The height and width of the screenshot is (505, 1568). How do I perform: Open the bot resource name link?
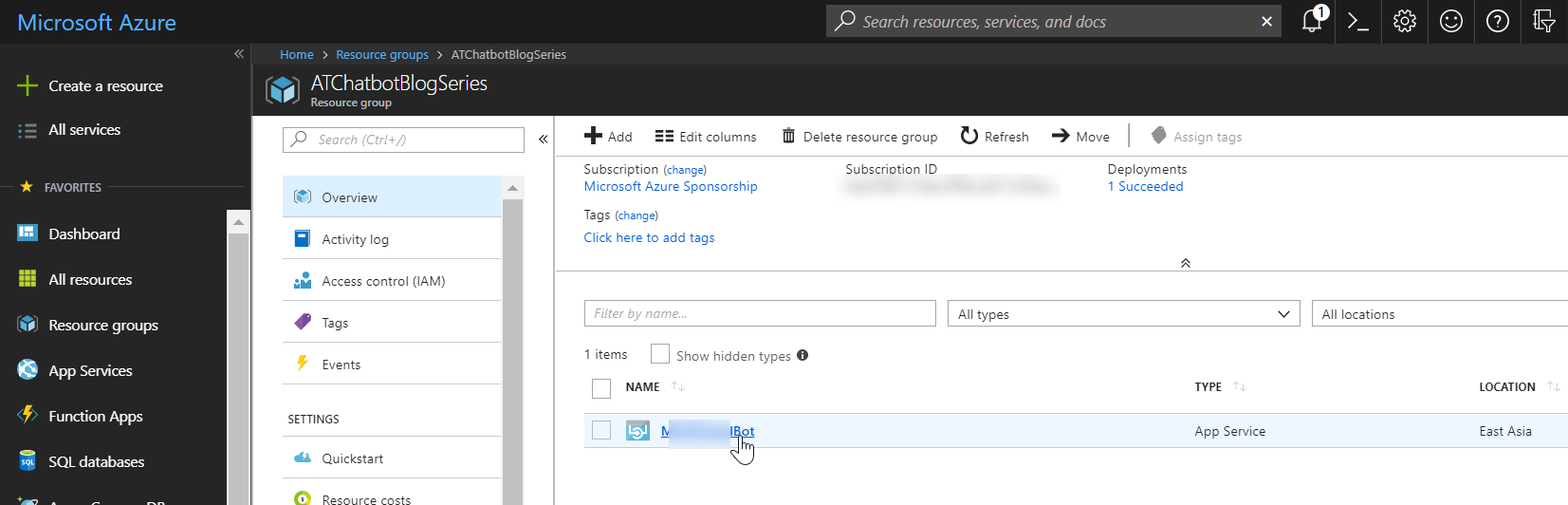click(x=708, y=431)
